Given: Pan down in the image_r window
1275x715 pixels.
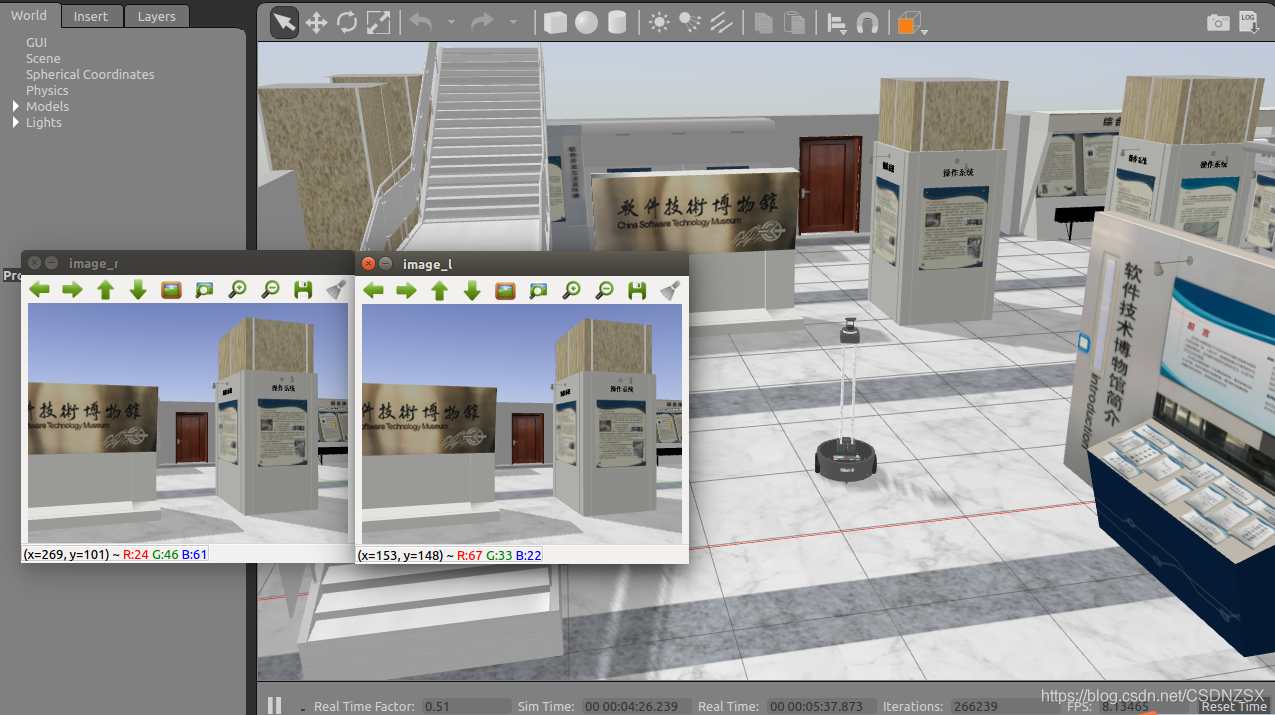Looking at the screenshot, I should [138, 290].
